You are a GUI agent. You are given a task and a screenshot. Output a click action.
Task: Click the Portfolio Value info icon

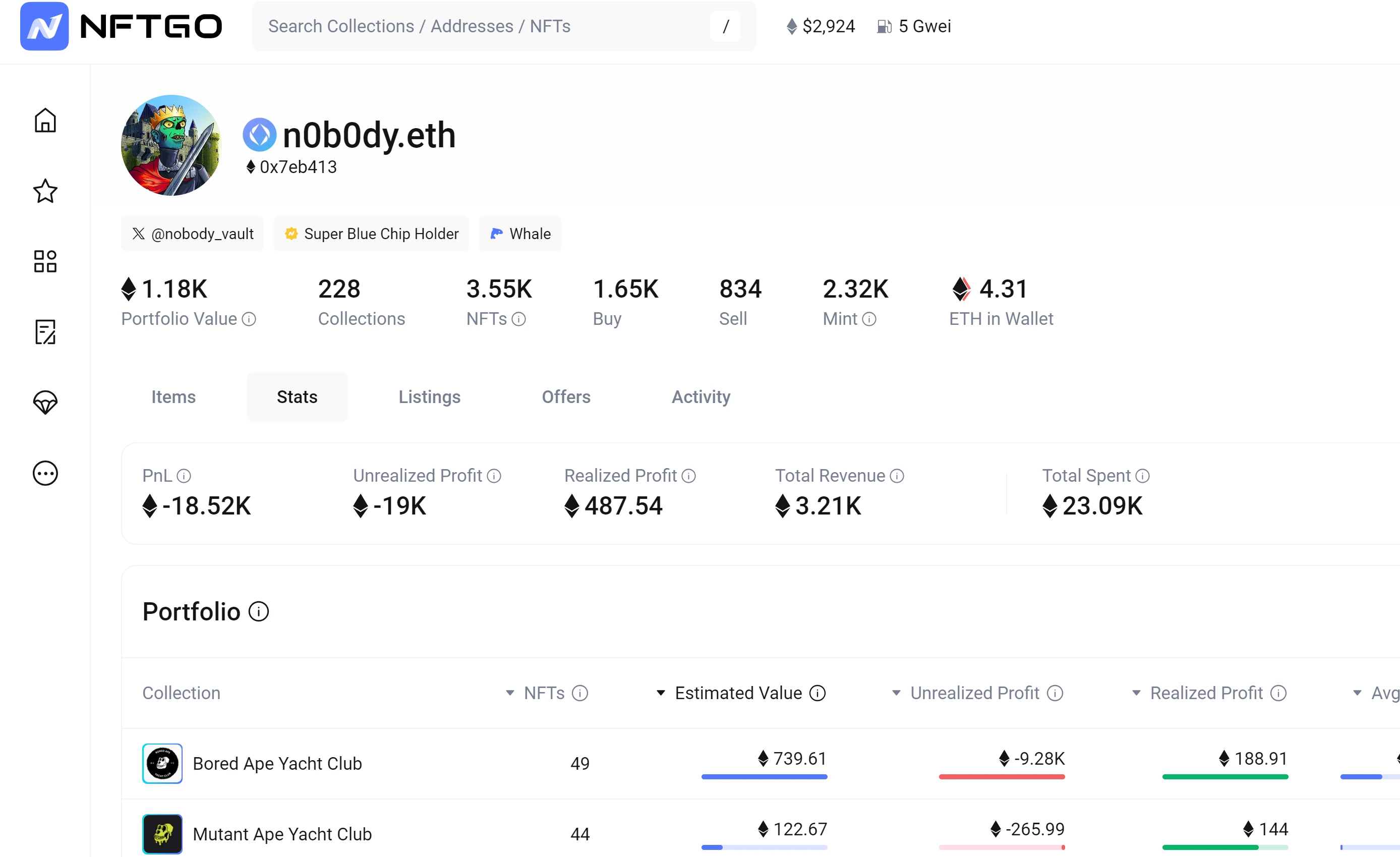(x=249, y=319)
